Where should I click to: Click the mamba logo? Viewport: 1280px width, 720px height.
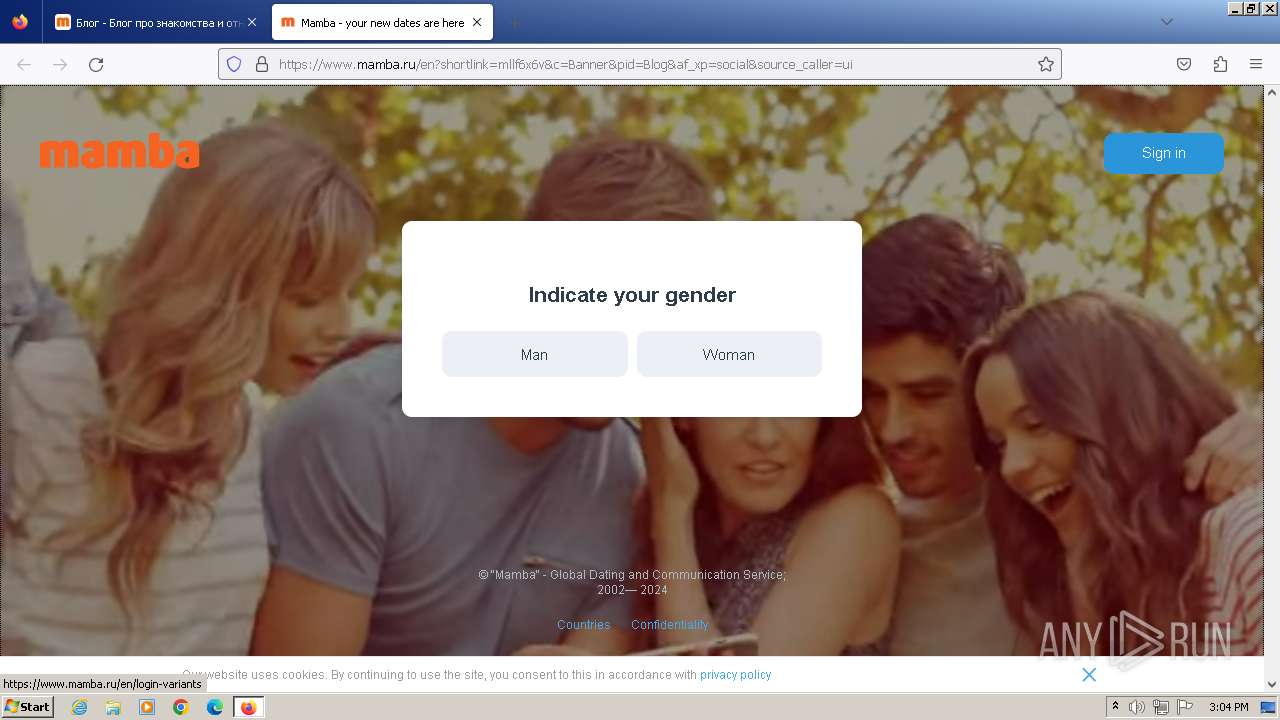click(x=120, y=152)
